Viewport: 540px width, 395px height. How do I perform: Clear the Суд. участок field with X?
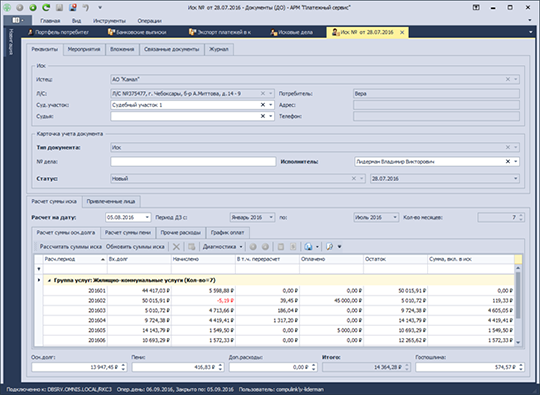(263, 105)
